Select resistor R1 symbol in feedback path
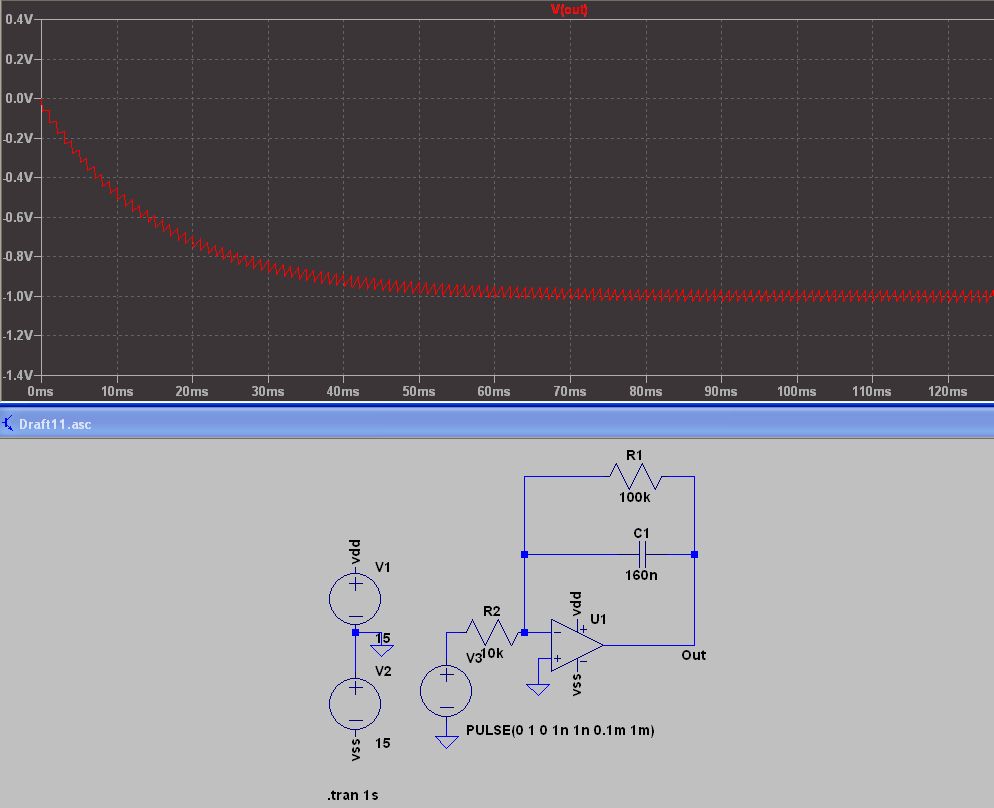The image size is (994, 808). coord(635,476)
